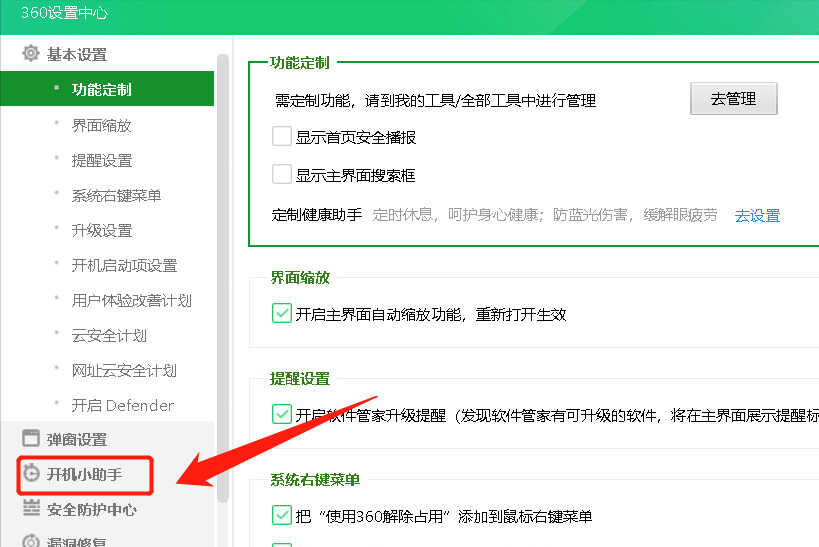Image resolution: width=819 pixels, height=547 pixels.
Task: Select 功能定制 in sidebar
Action: pyautogui.click(x=107, y=89)
